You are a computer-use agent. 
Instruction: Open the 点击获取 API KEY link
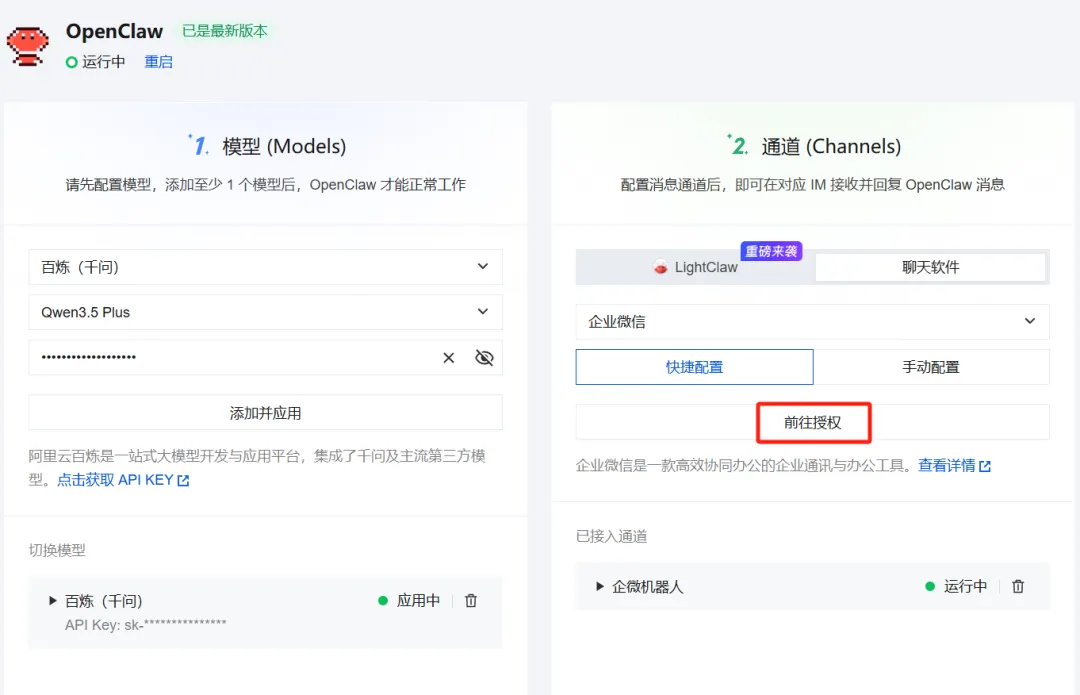coord(115,480)
